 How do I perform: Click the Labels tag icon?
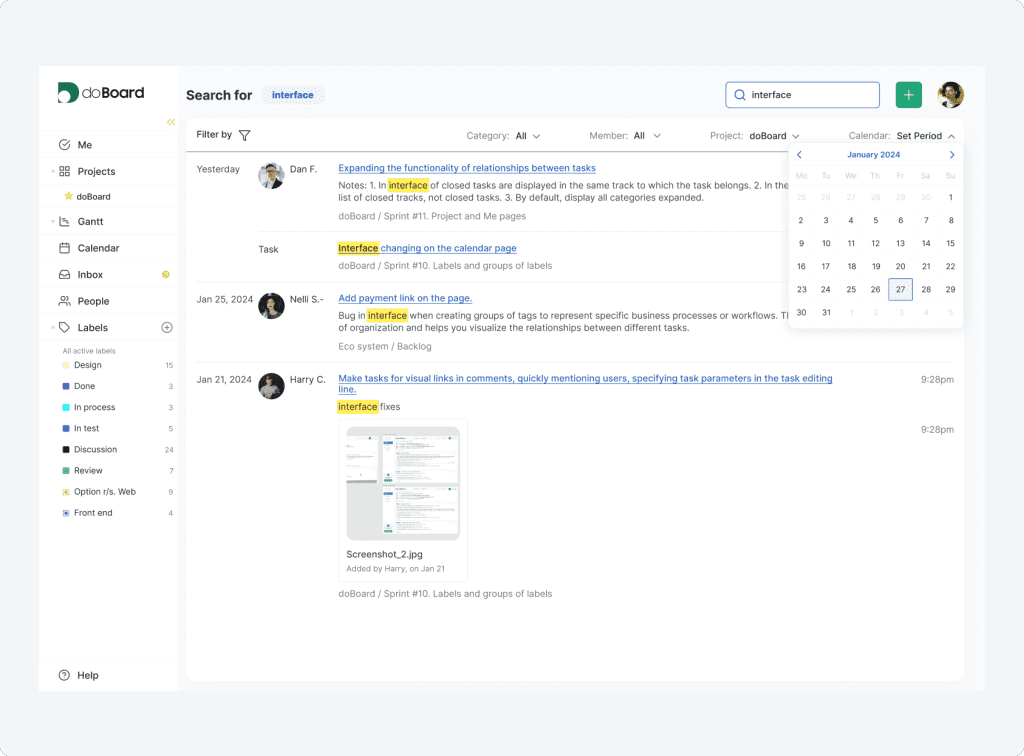pos(64,327)
